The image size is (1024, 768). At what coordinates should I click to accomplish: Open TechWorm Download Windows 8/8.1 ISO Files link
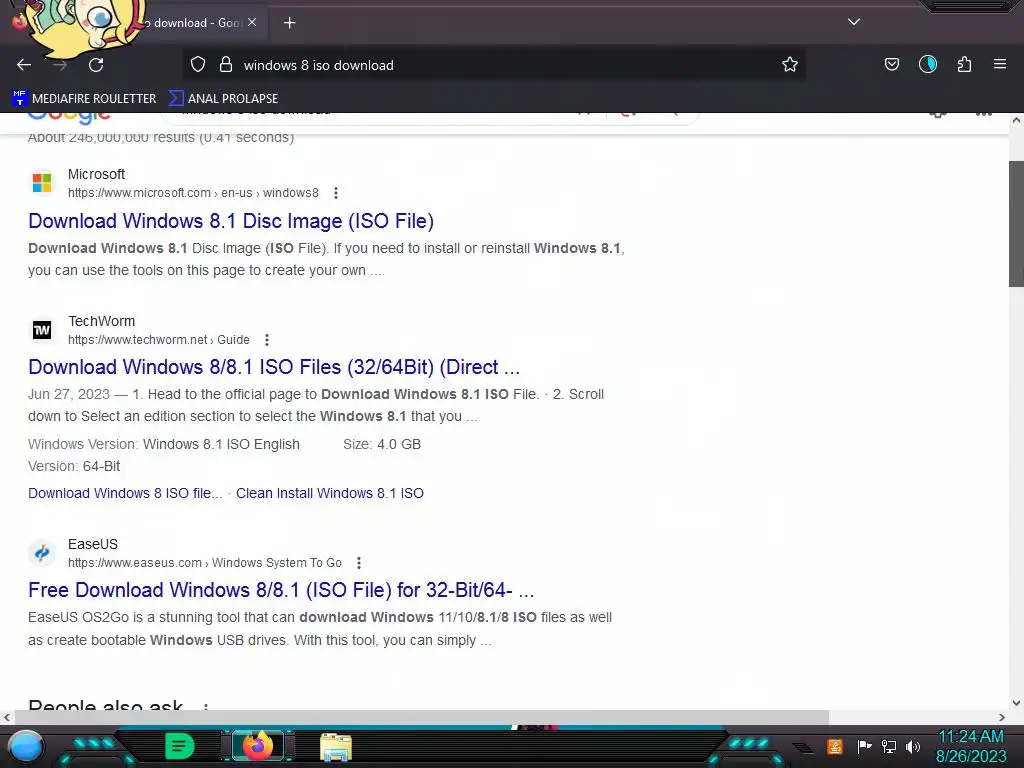point(274,367)
